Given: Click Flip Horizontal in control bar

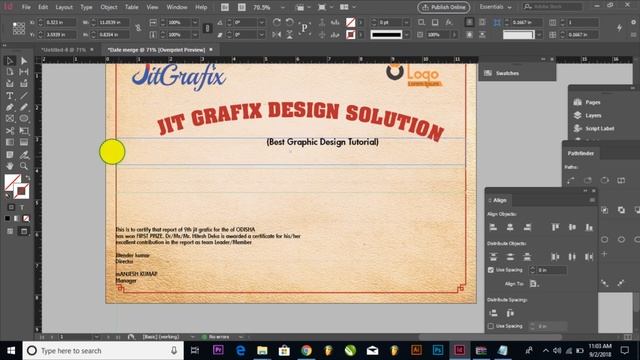Looking at the screenshot, I should coord(277,35).
